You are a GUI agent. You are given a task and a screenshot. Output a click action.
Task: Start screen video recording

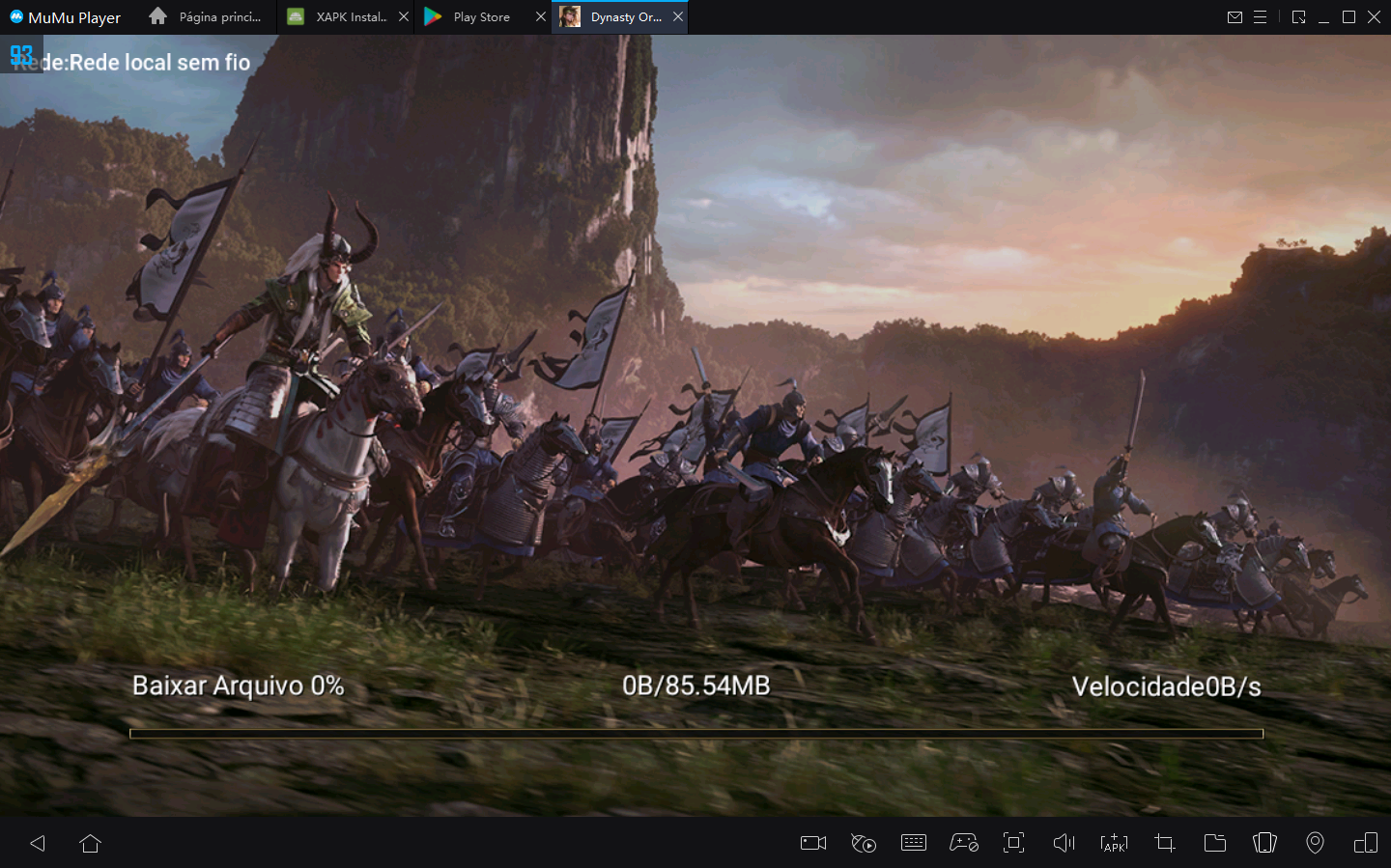[x=813, y=843]
